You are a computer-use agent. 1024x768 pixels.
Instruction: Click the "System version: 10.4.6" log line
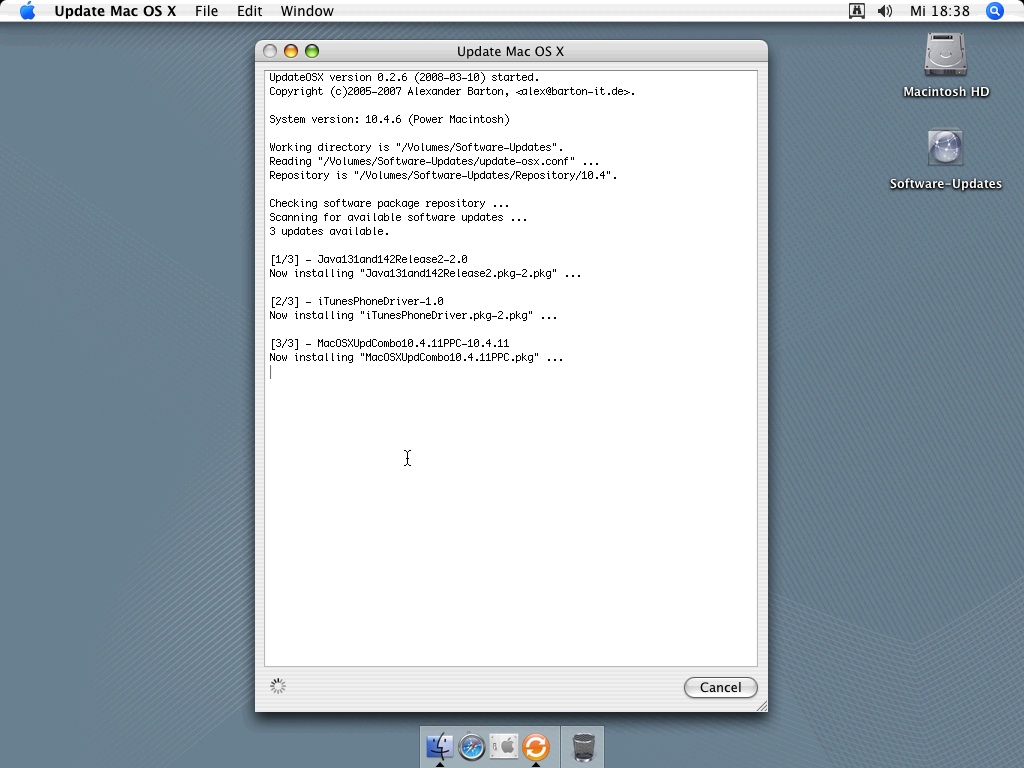click(389, 120)
